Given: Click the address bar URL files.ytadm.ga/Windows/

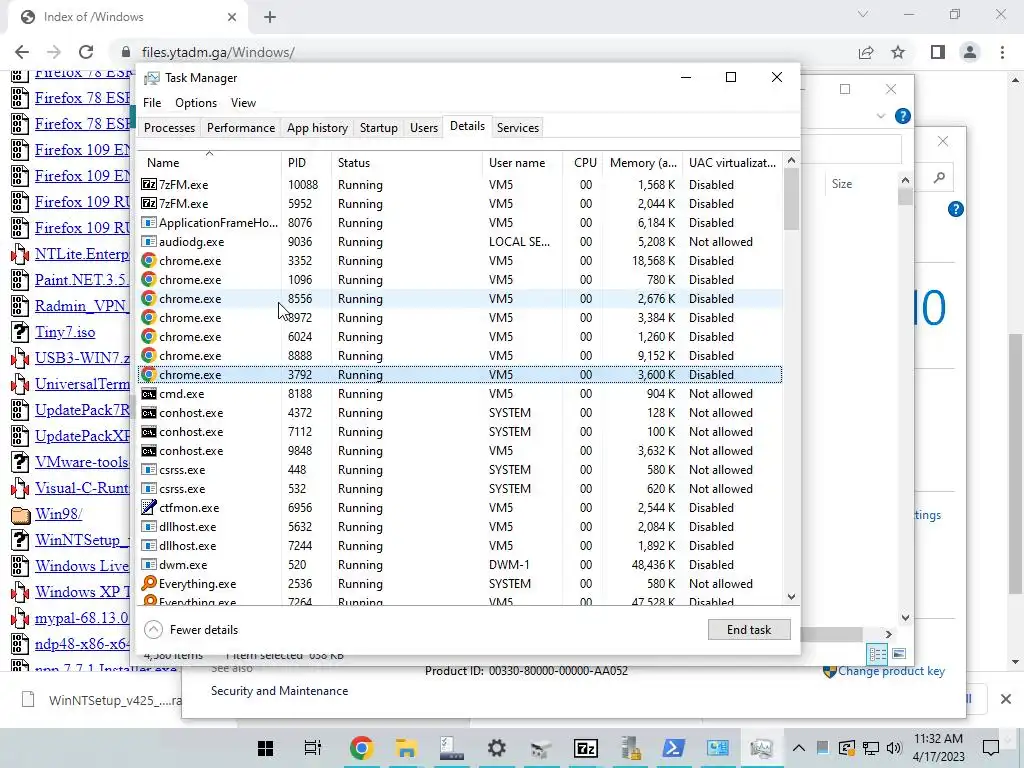Looking at the screenshot, I should (218, 52).
